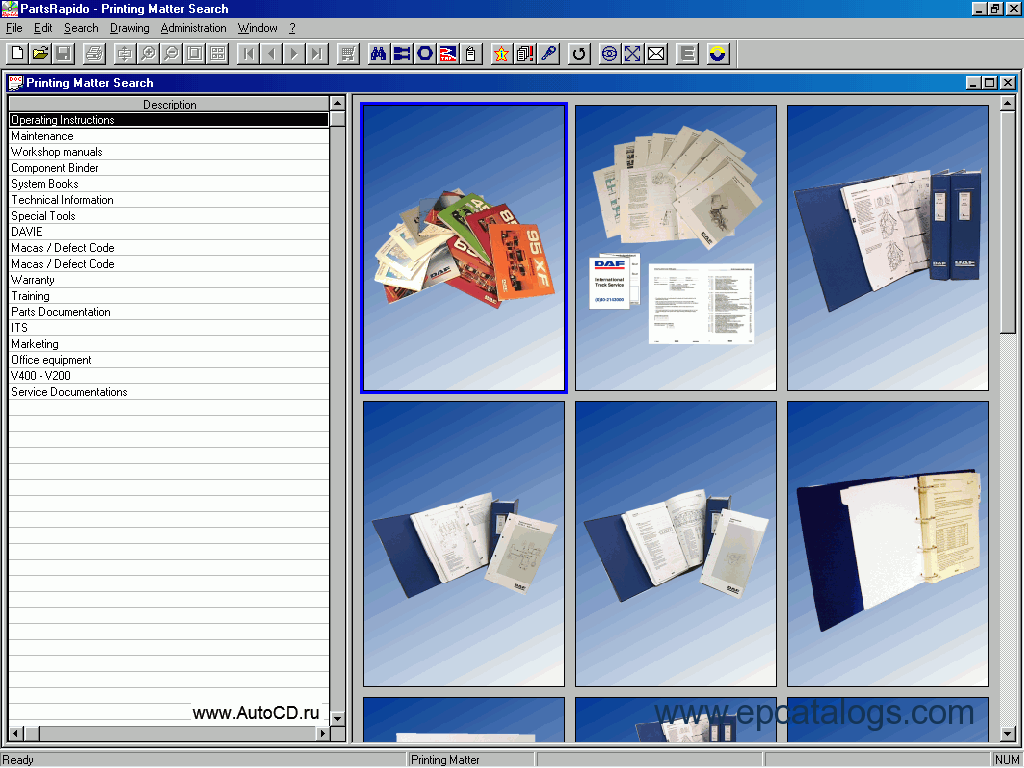
Task: Click the description list's scroll down arrow
Action: (338, 719)
